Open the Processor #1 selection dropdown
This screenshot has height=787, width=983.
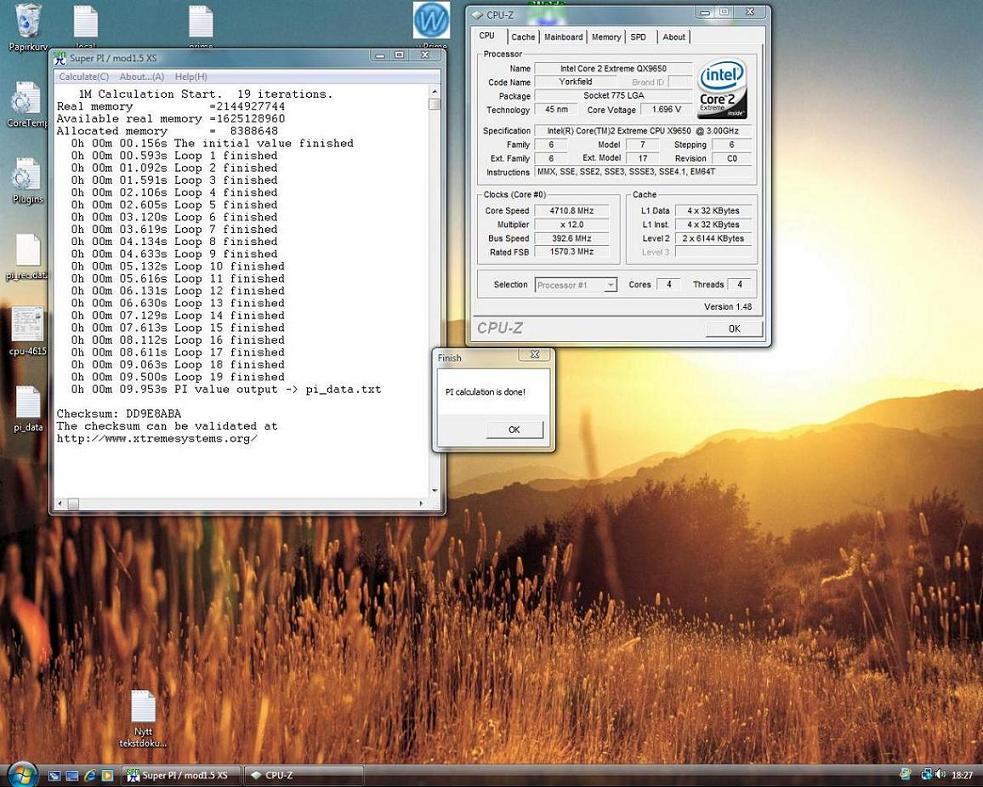(576, 285)
